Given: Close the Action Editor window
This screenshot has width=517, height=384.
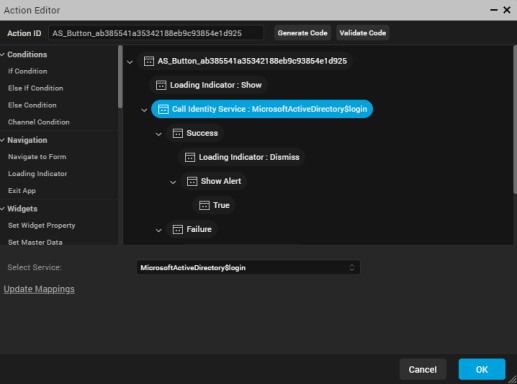Looking at the screenshot, I should pyautogui.click(x=507, y=10).
